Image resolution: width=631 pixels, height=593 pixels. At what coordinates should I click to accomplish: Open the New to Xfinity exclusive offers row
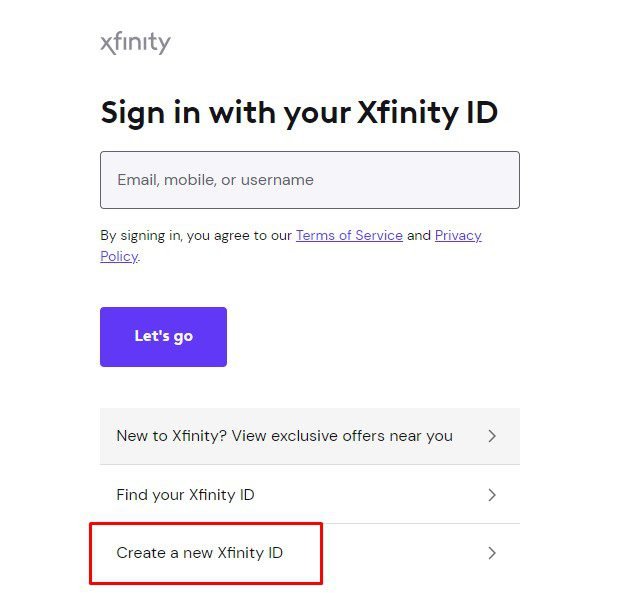(x=284, y=436)
